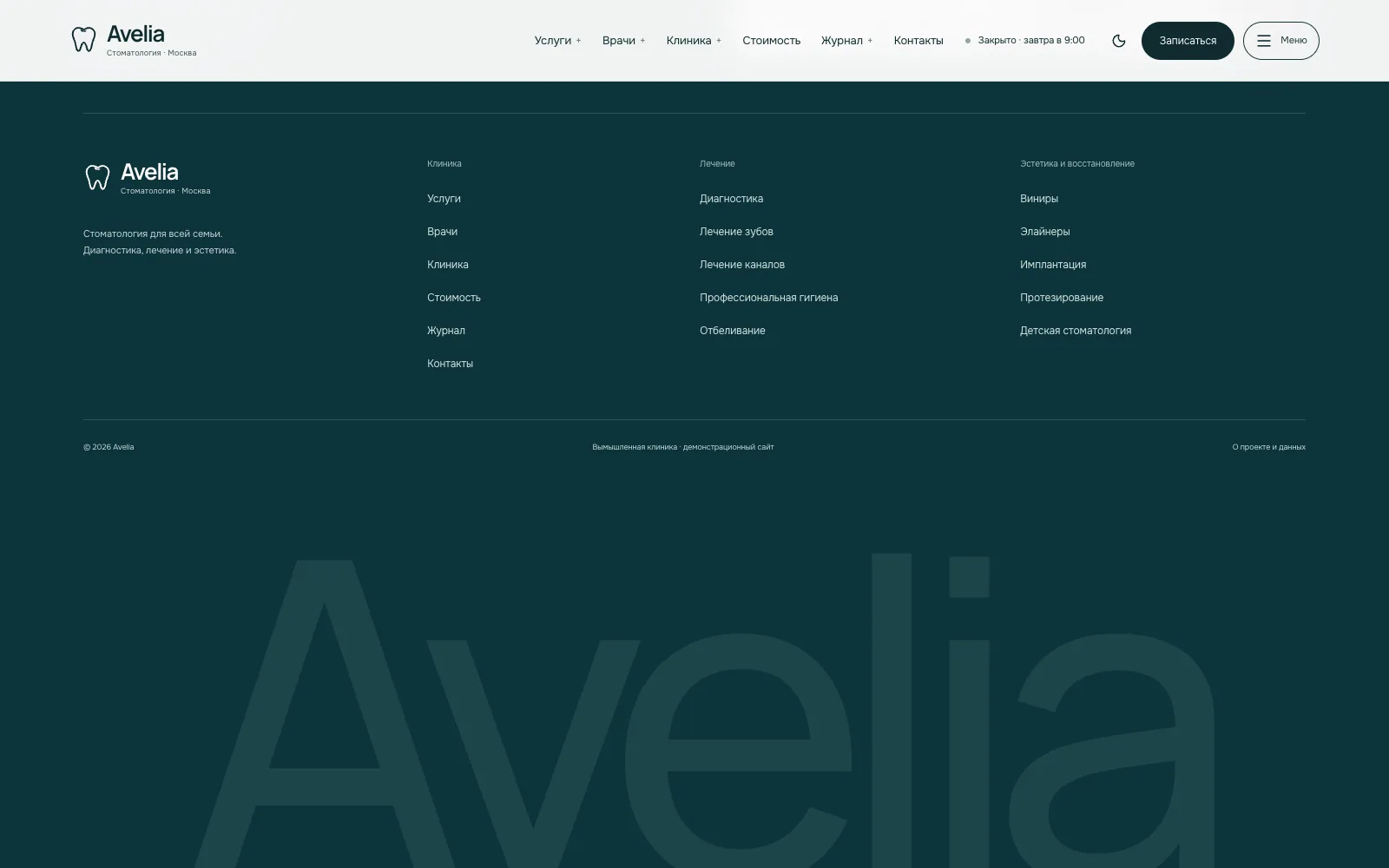The height and width of the screenshot is (868, 1389).
Task: Open the footer Журнал link
Action: click(445, 331)
